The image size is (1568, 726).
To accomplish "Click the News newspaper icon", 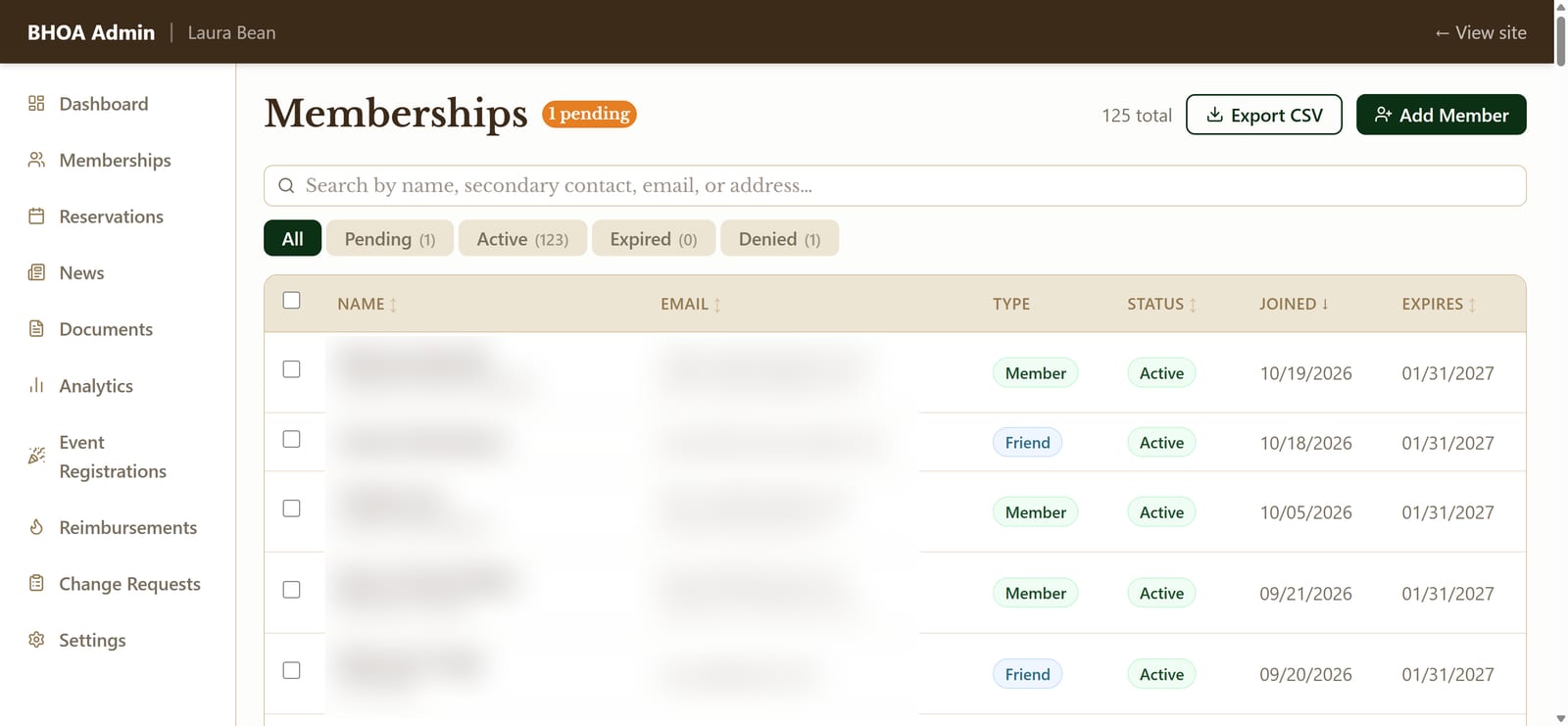I will point(36,272).
